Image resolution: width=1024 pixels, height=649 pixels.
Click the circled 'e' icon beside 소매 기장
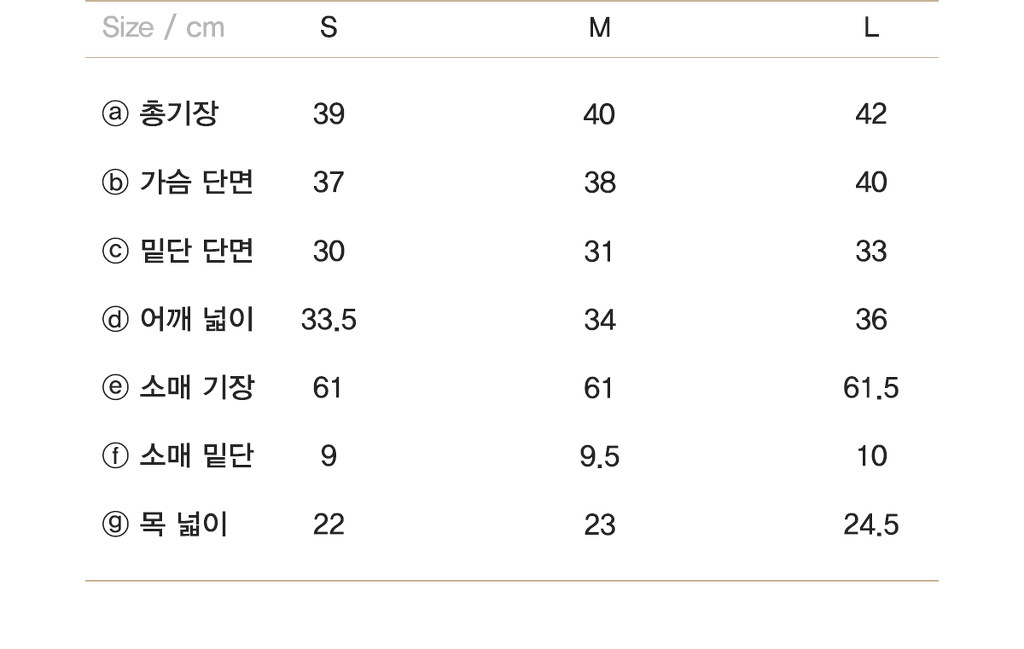pos(115,388)
